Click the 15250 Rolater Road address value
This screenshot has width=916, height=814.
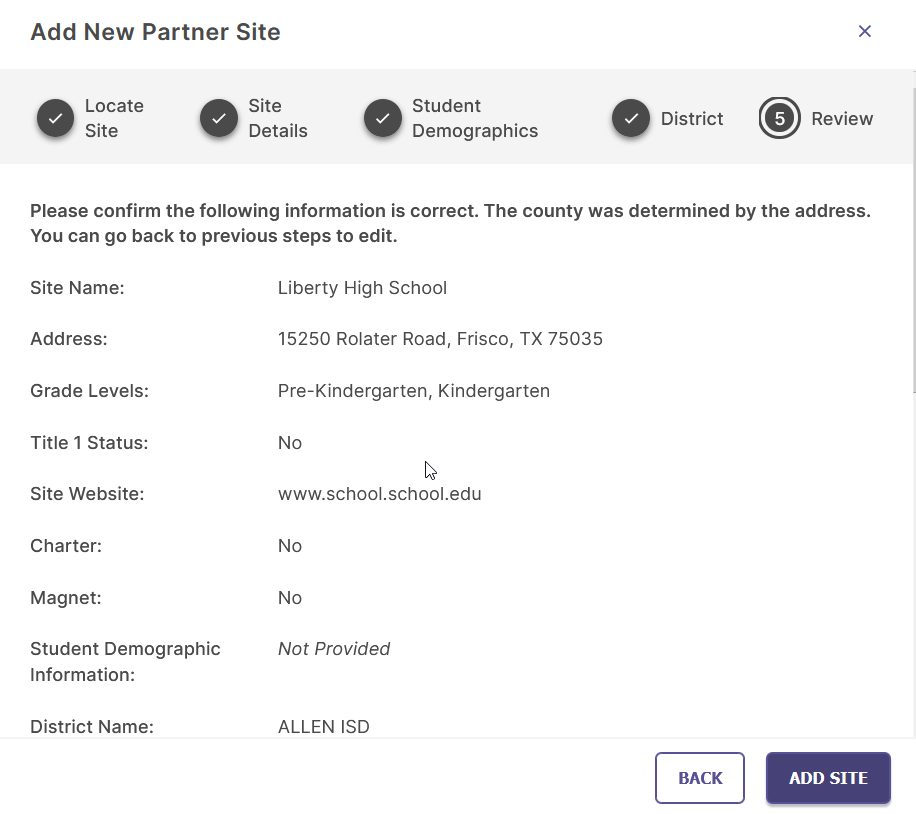440,339
